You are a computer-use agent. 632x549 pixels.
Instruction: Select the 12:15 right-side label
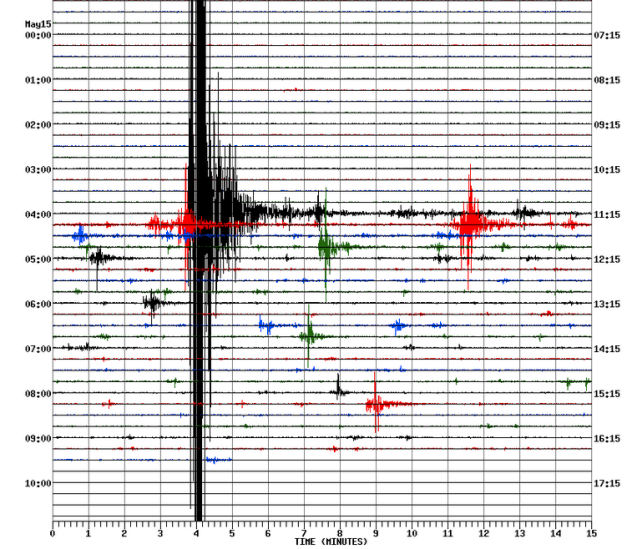tap(607, 259)
